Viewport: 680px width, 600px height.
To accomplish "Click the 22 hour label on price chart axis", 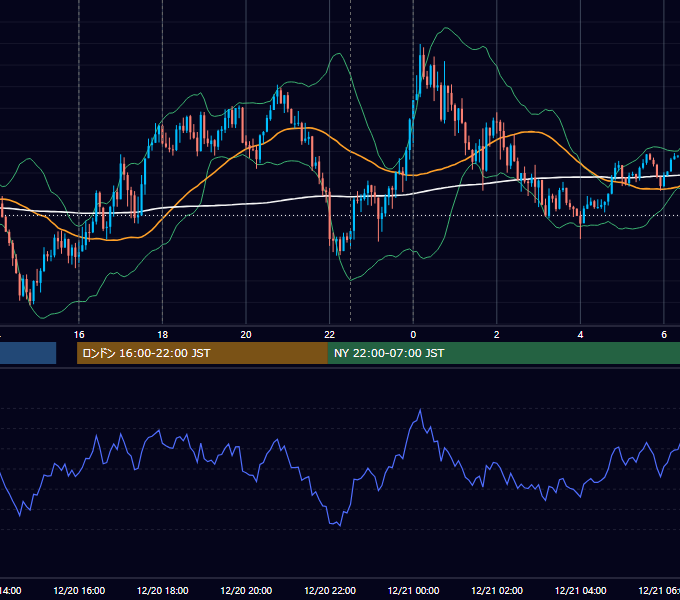I will pos(330,335).
